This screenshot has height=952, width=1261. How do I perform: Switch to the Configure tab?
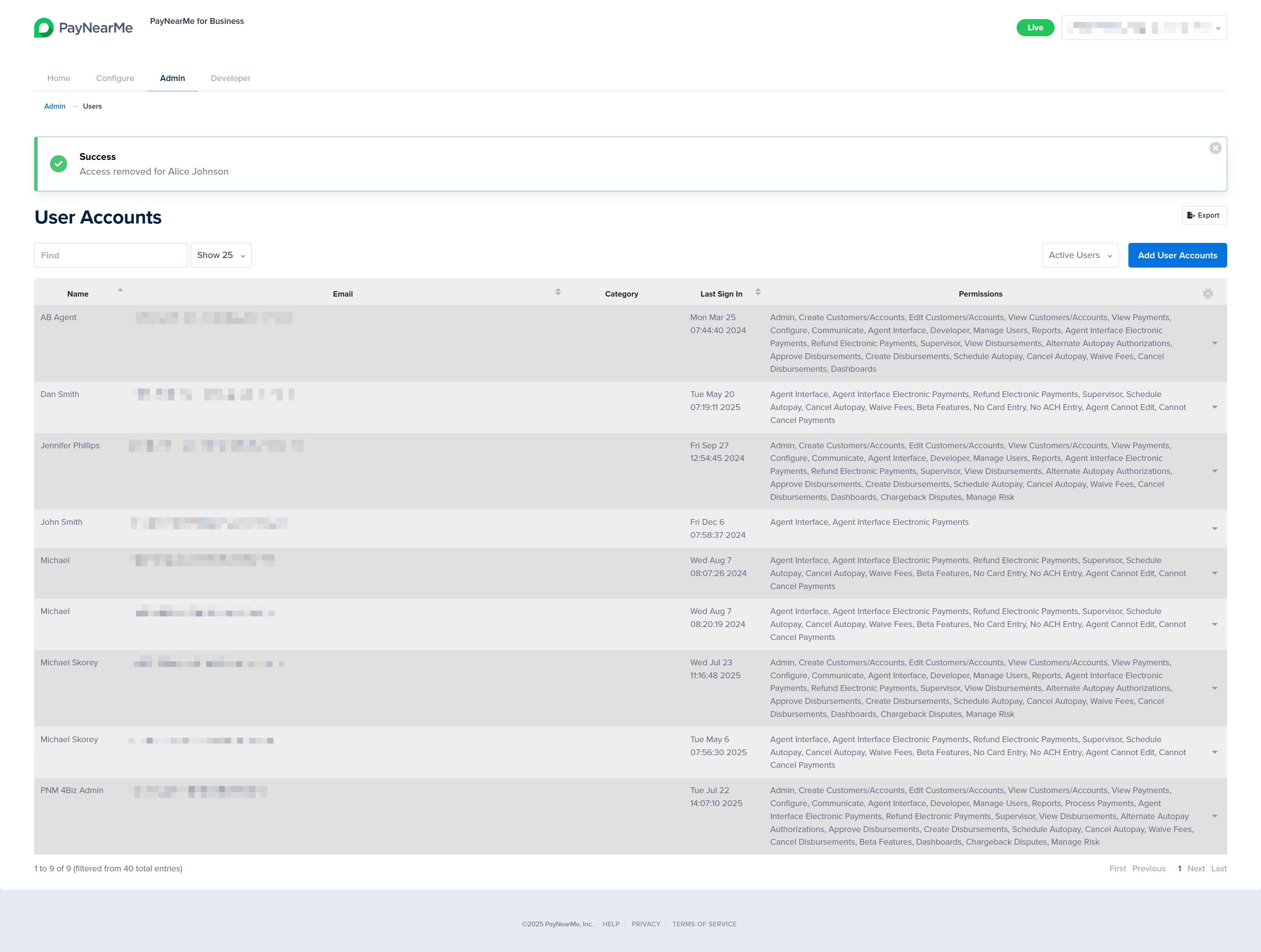click(115, 78)
